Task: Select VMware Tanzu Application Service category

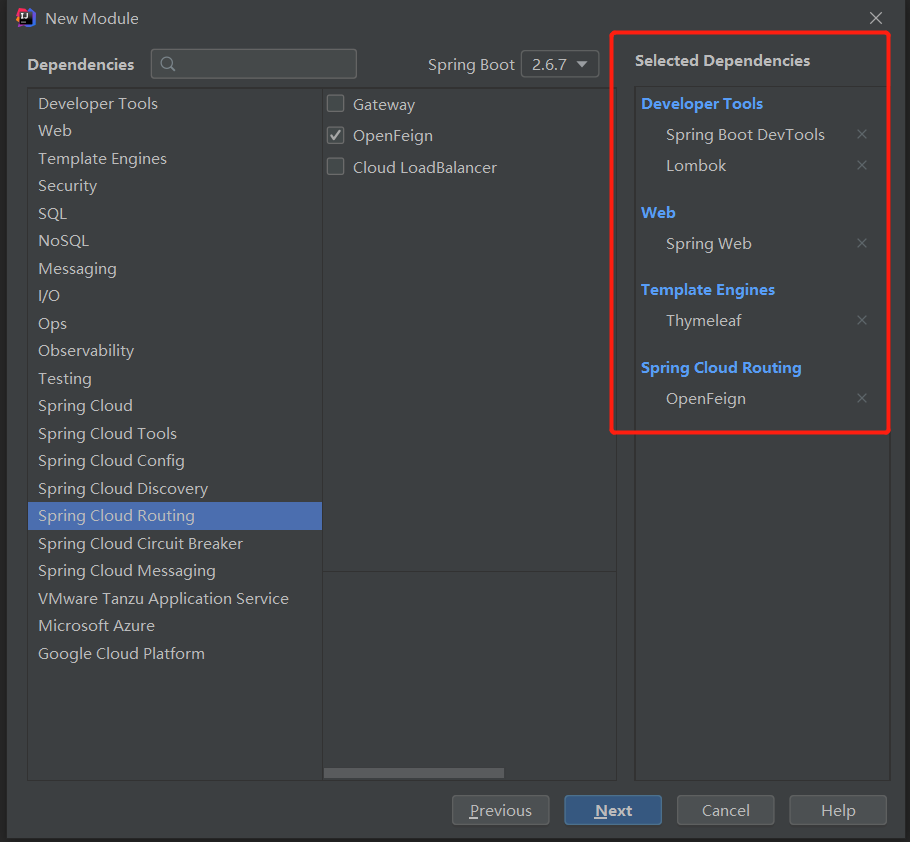Action: point(175,598)
